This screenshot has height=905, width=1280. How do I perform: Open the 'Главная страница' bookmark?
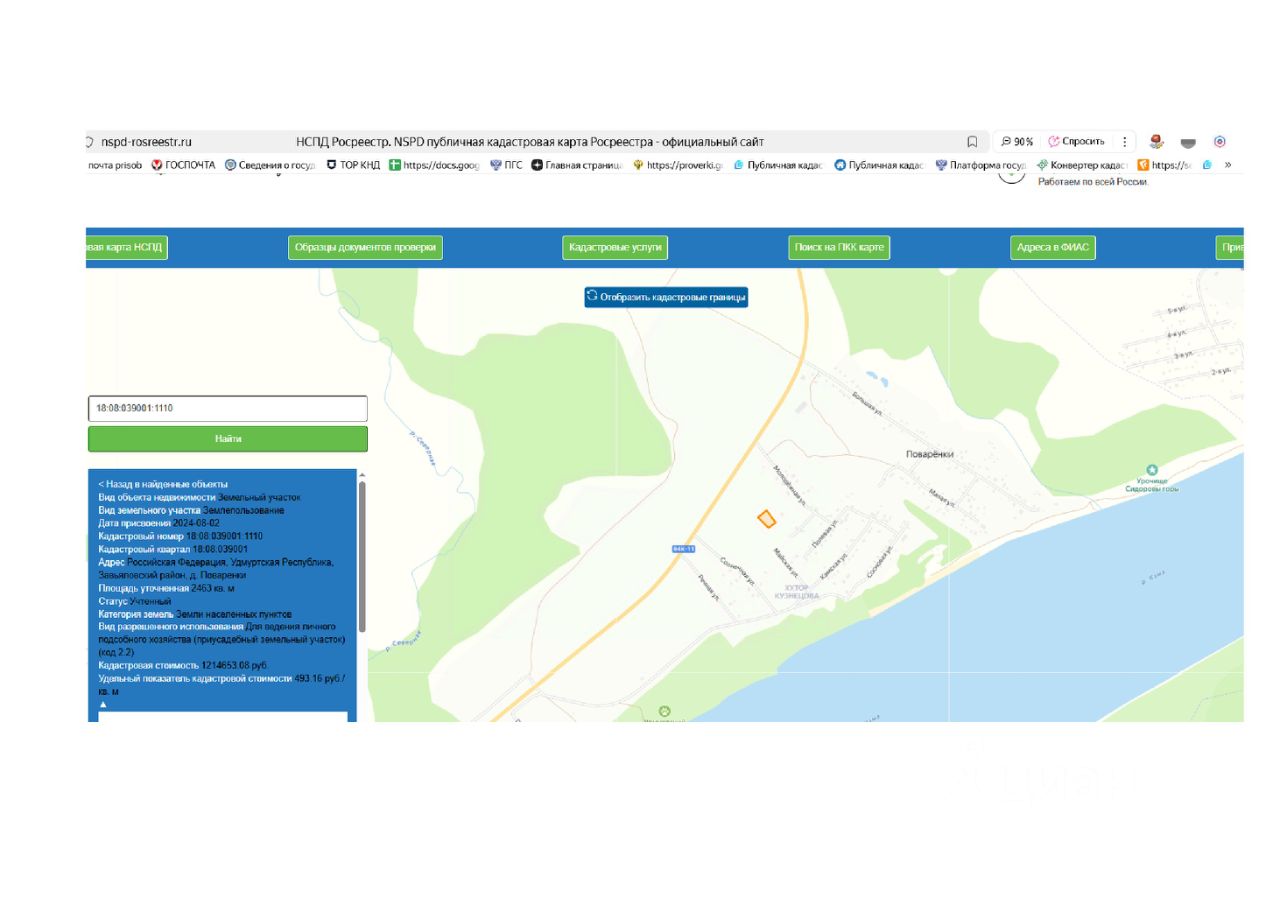click(x=576, y=165)
